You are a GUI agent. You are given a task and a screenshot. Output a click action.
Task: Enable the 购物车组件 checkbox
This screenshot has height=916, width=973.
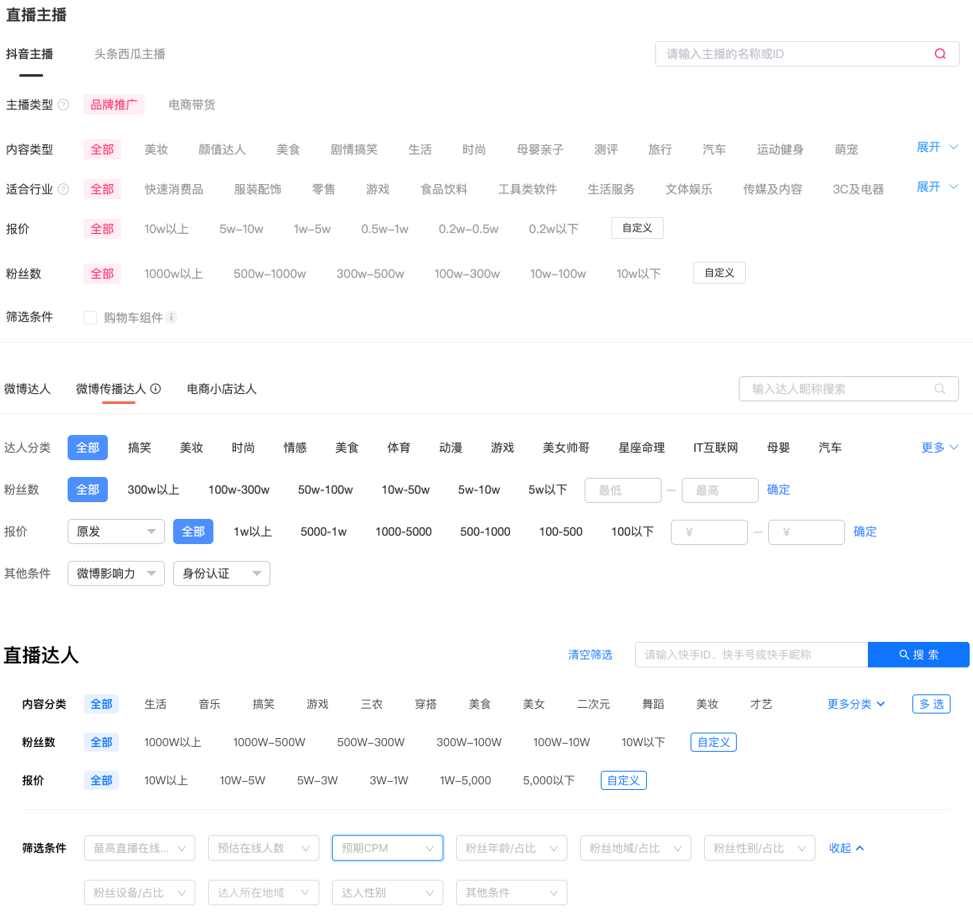click(91, 318)
